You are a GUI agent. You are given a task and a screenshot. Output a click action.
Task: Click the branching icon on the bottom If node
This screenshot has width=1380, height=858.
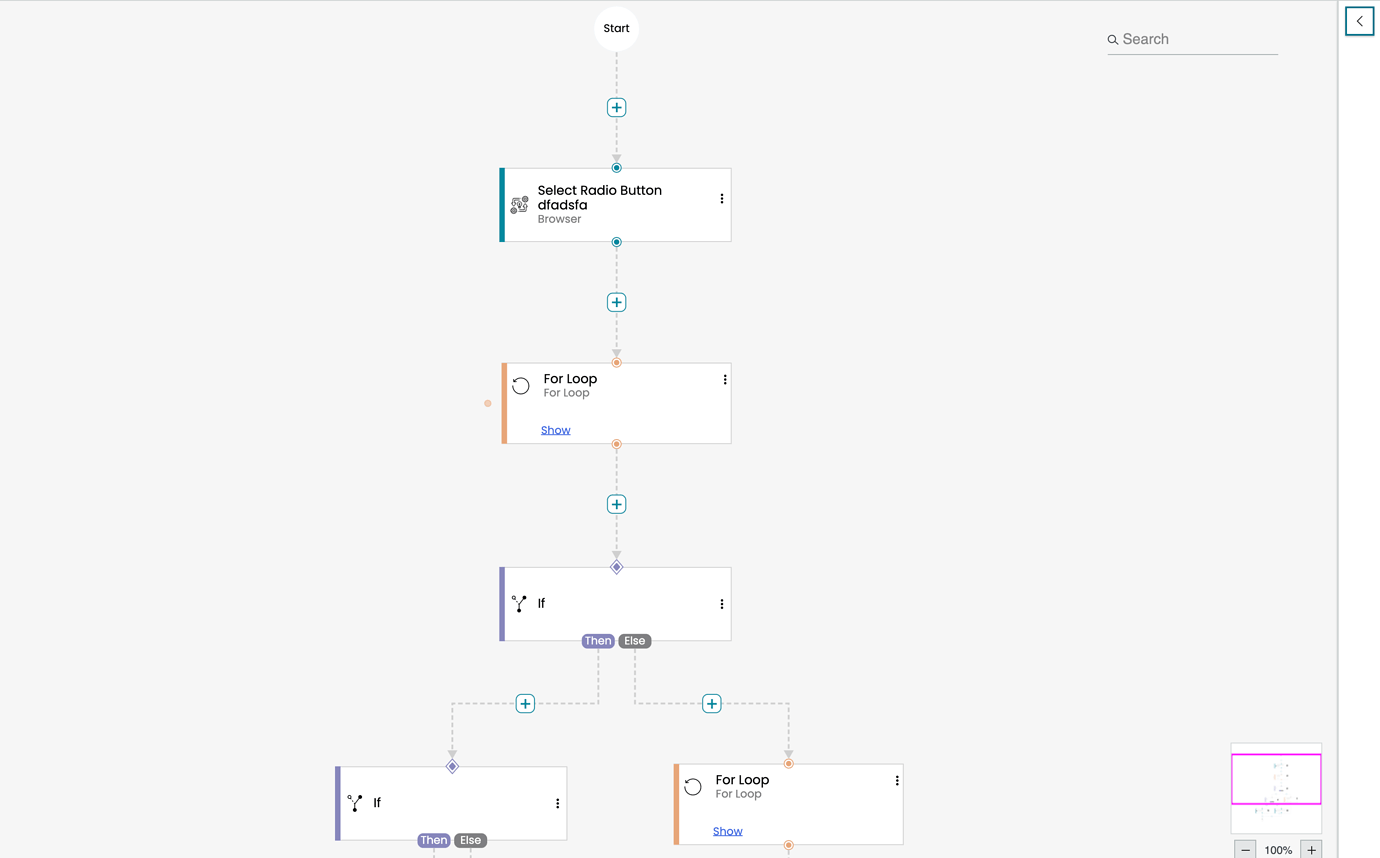[x=355, y=802]
